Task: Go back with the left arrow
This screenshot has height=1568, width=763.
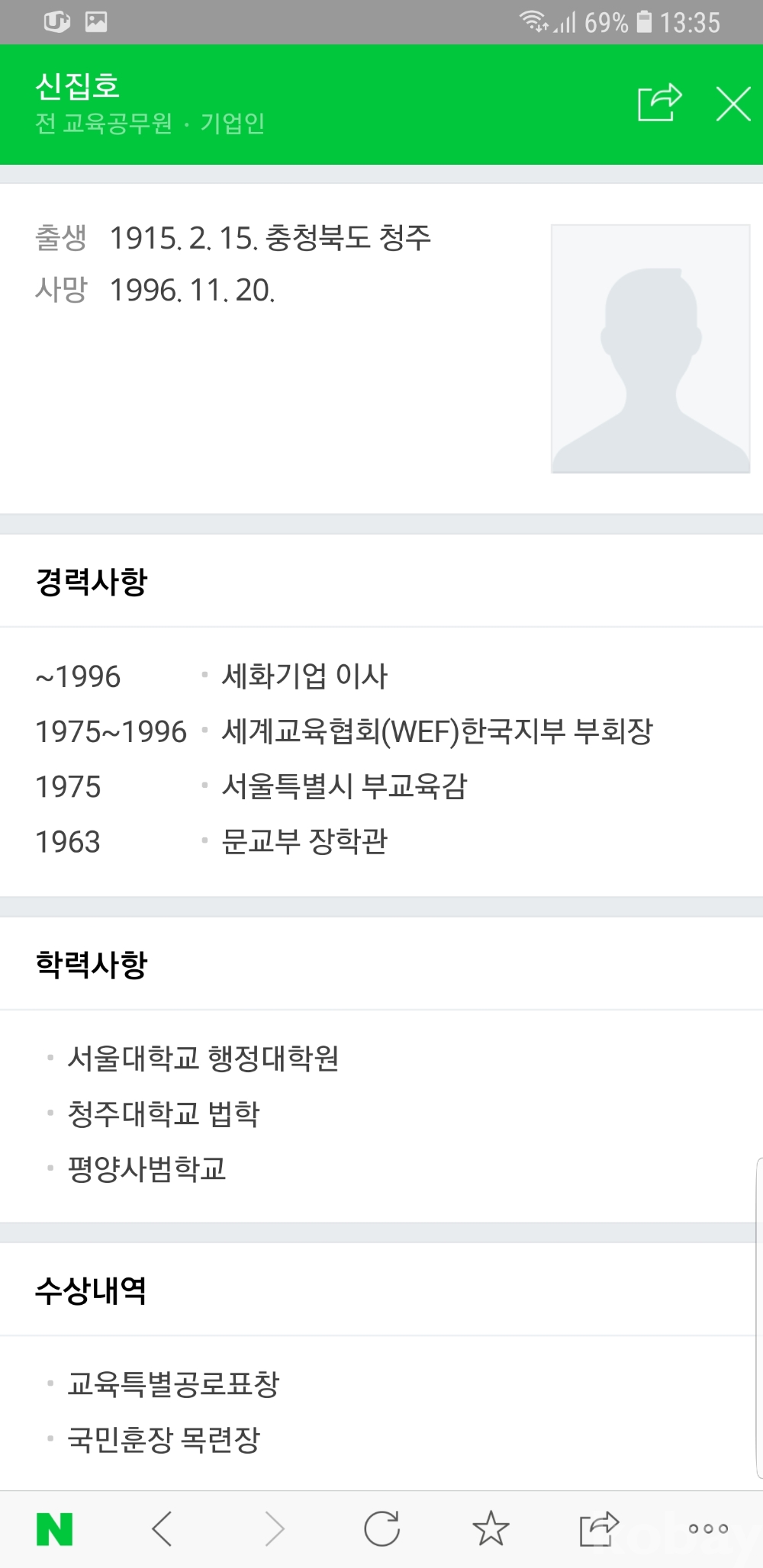Action: tap(163, 1528)
